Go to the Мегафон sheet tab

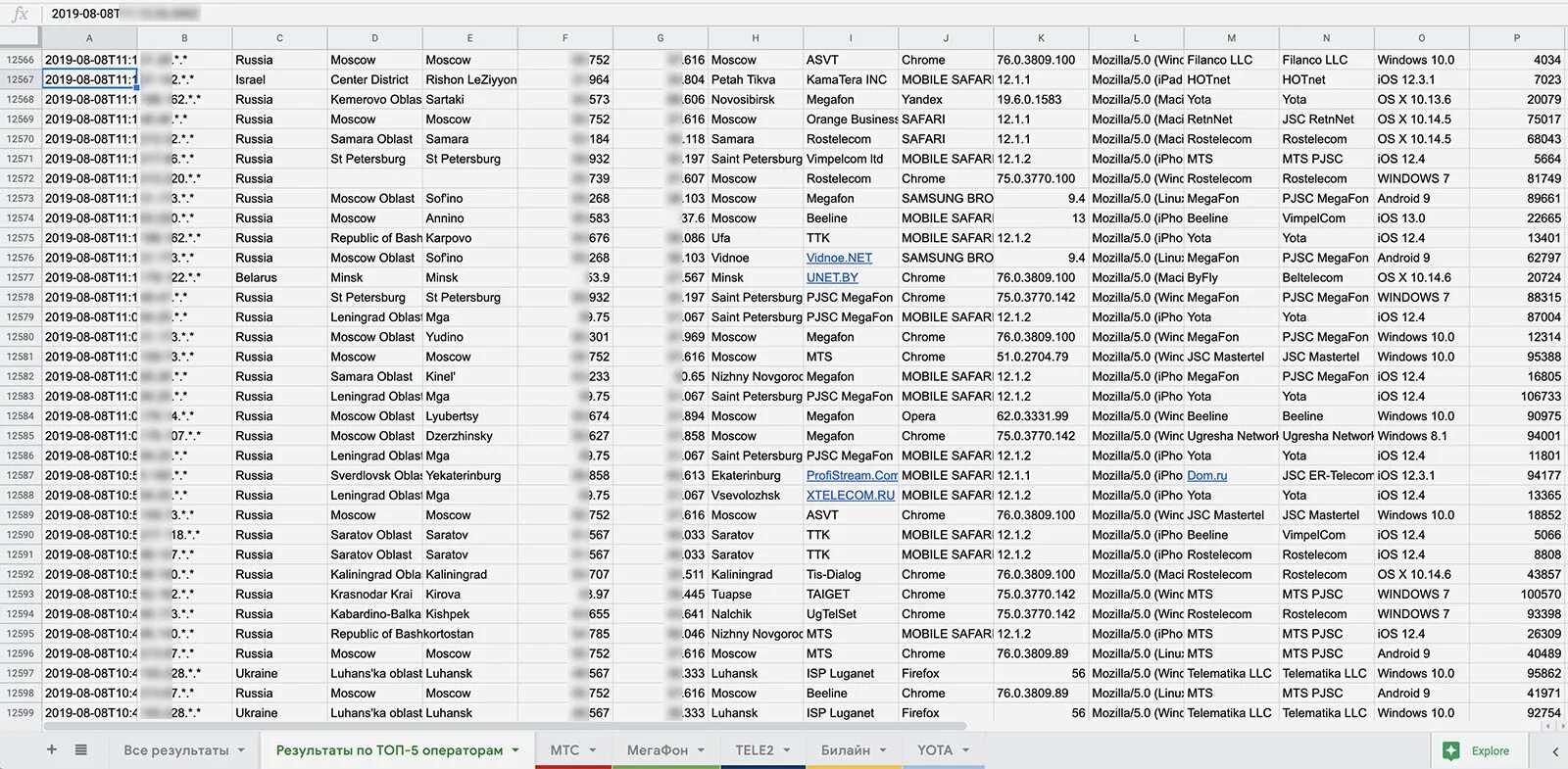657,750
